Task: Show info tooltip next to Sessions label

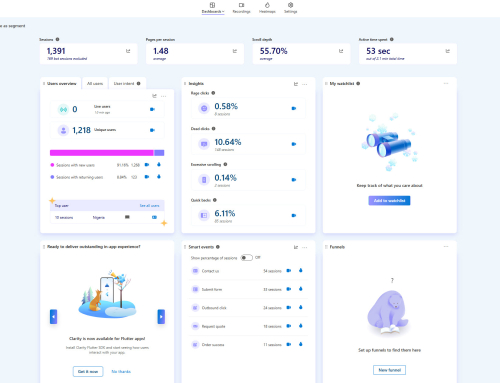Action: [x=57, y=39]
